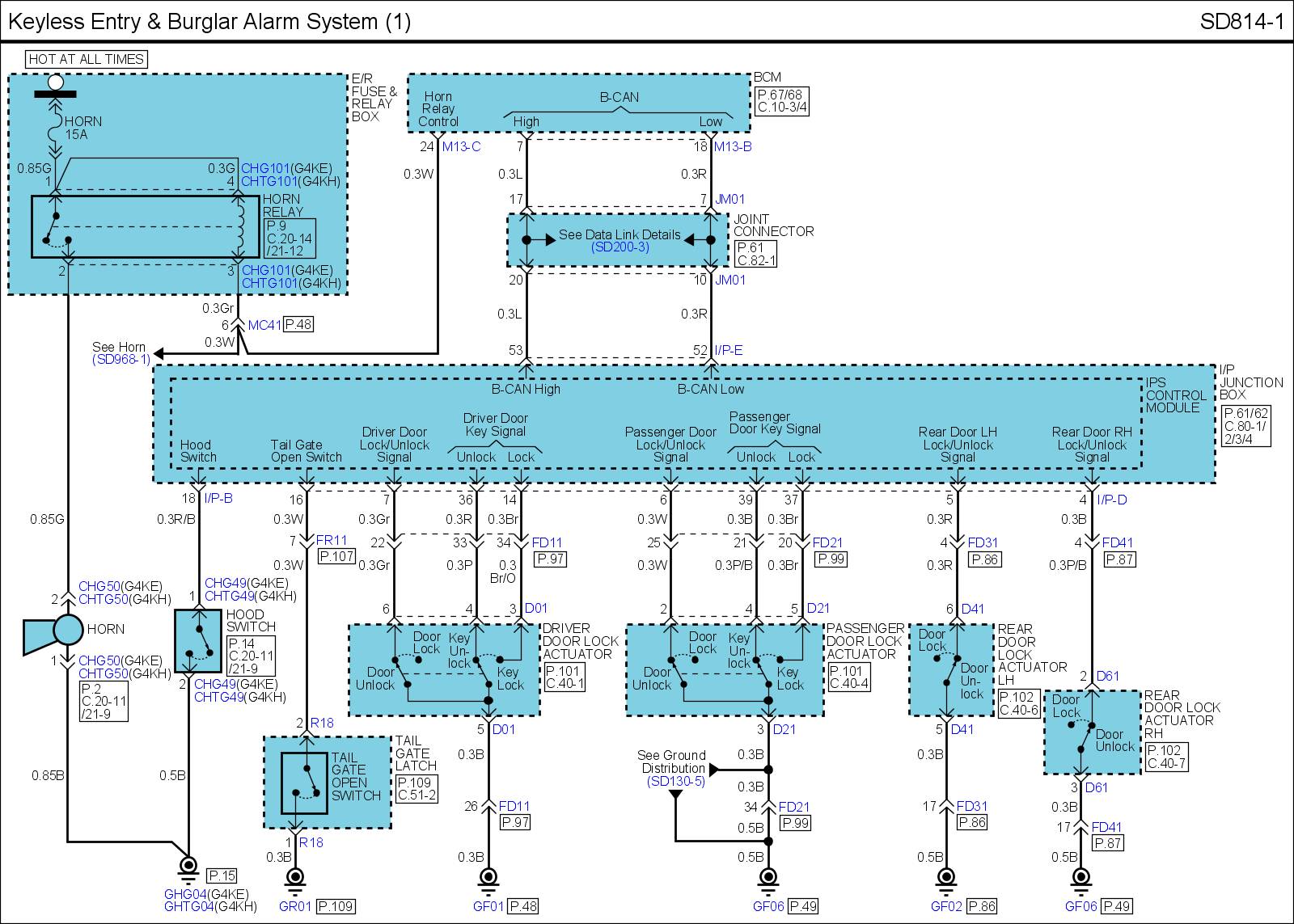
Task: Open the SD968-1 horn diagram link
Action: tap(121, 360)
